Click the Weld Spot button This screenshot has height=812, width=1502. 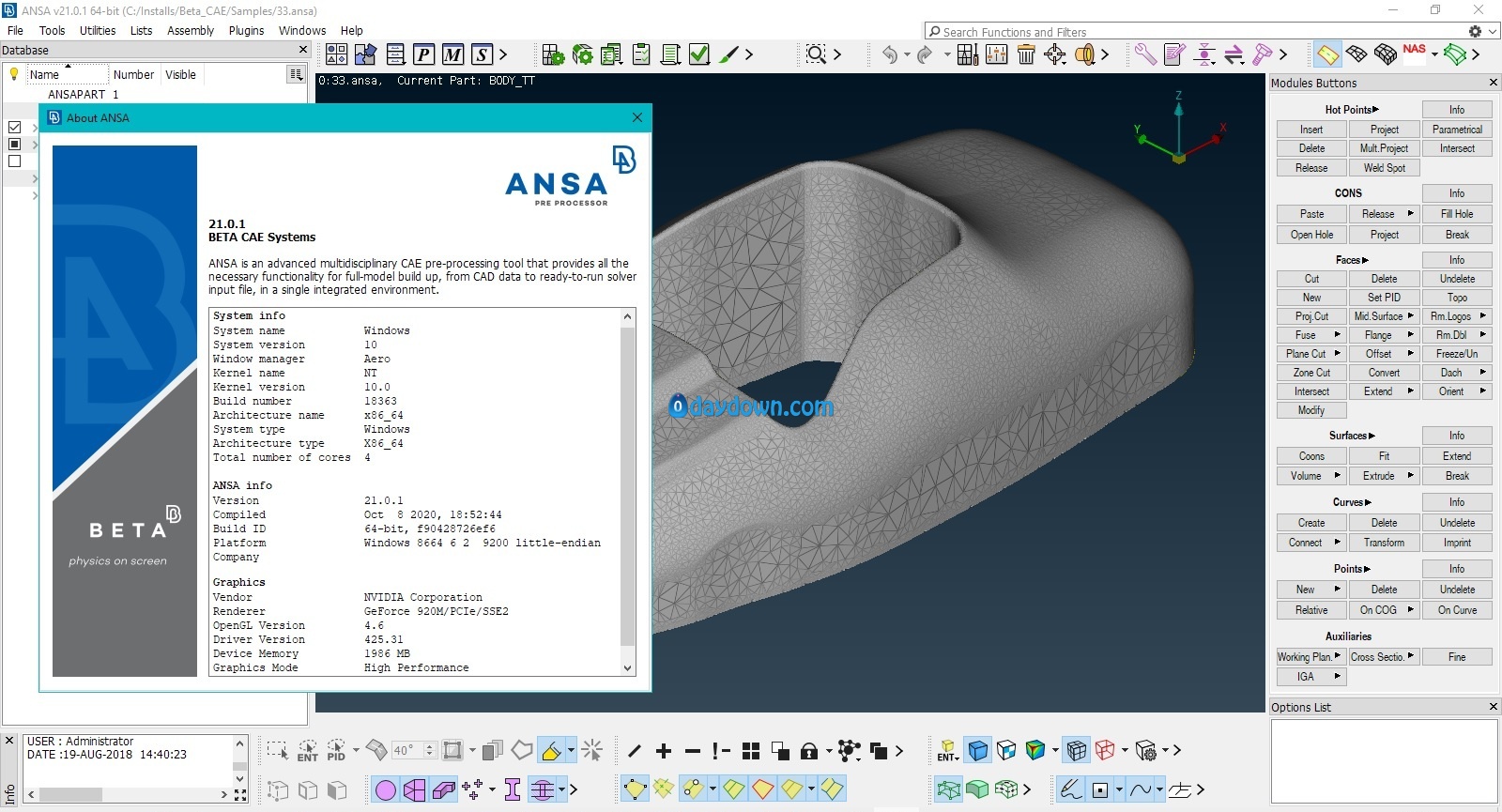[1384, 168]
